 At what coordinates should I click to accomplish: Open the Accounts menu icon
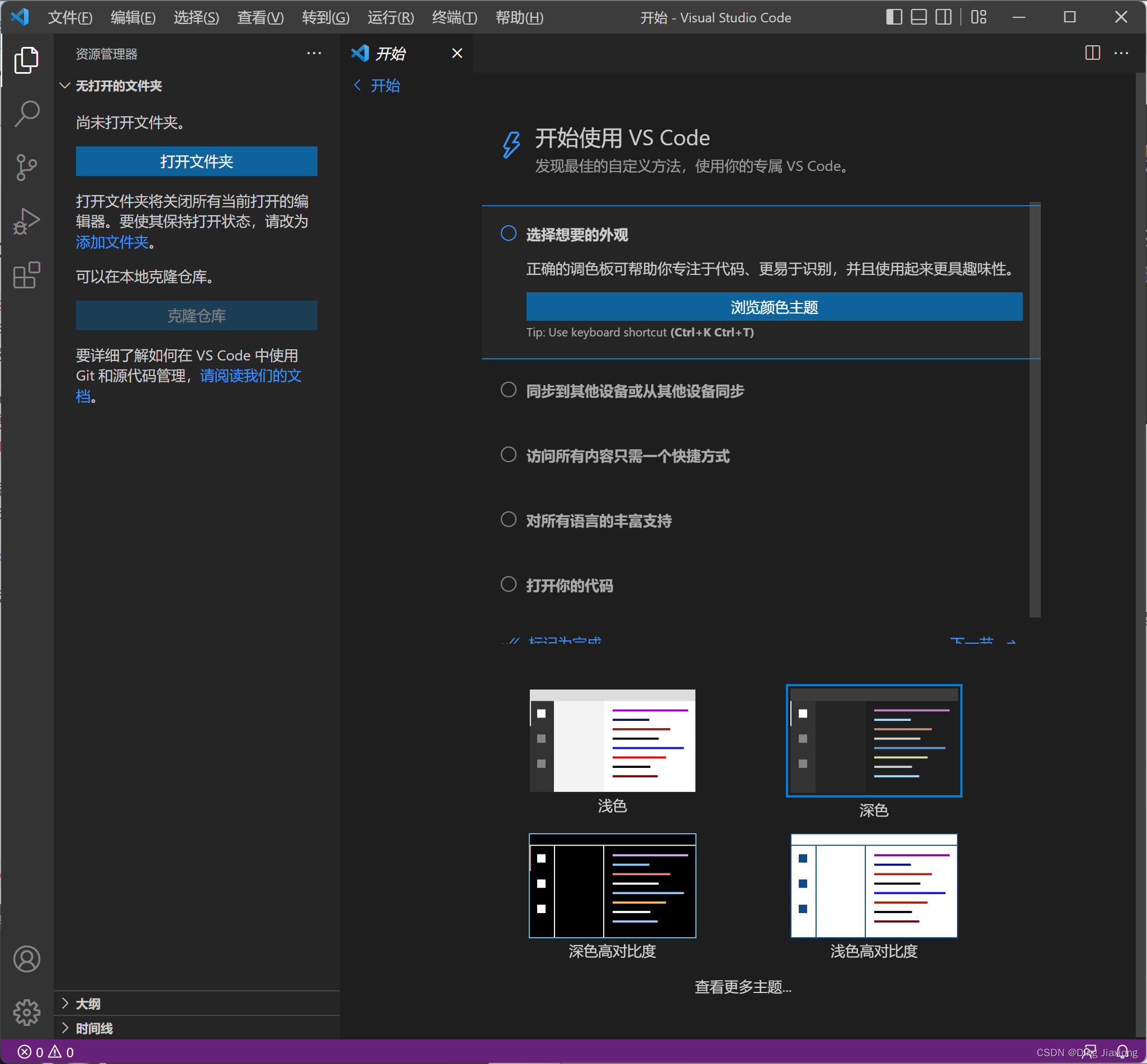[x=26, y=958]
